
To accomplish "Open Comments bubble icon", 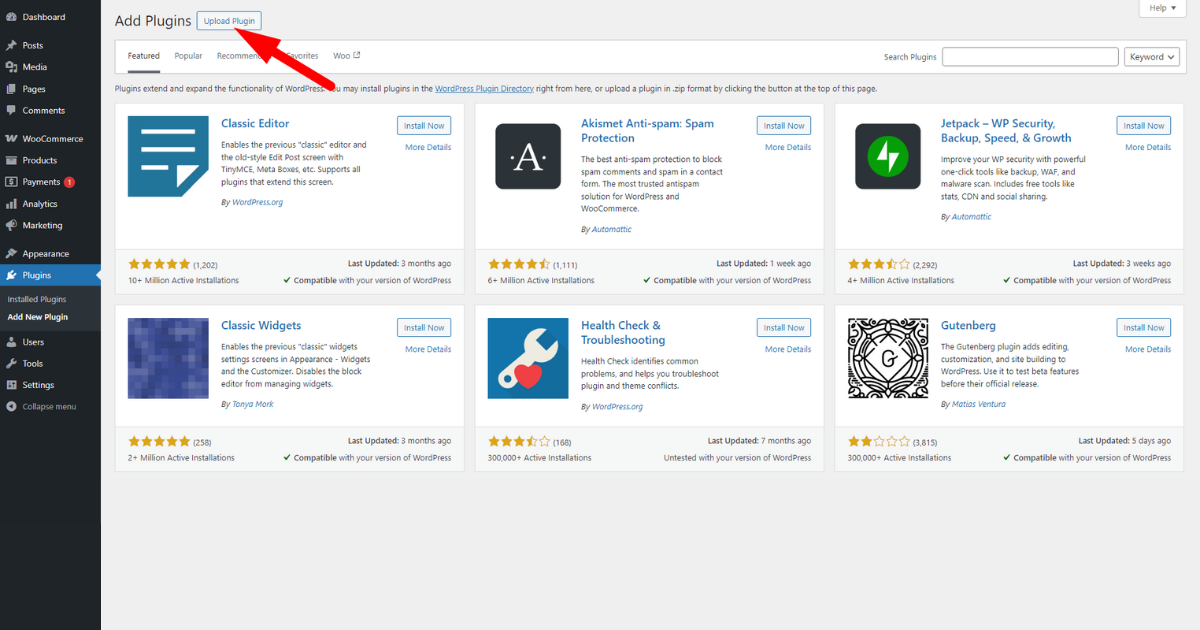I will tap(11, 110).
